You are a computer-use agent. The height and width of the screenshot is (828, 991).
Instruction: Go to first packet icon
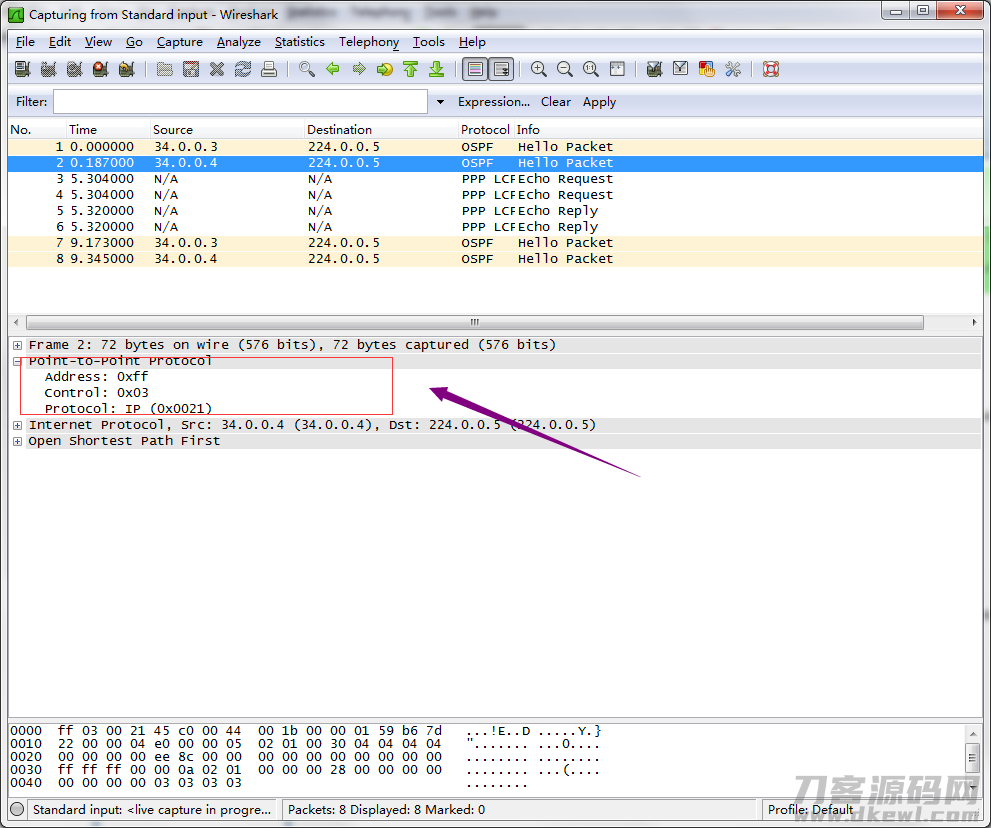point(410,69)
